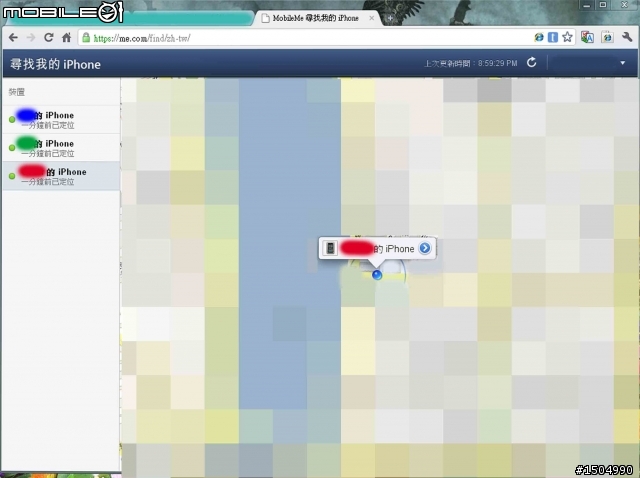Click the green padlock security icon
This screenshot has width=640, height=478.
coord(86,38)
